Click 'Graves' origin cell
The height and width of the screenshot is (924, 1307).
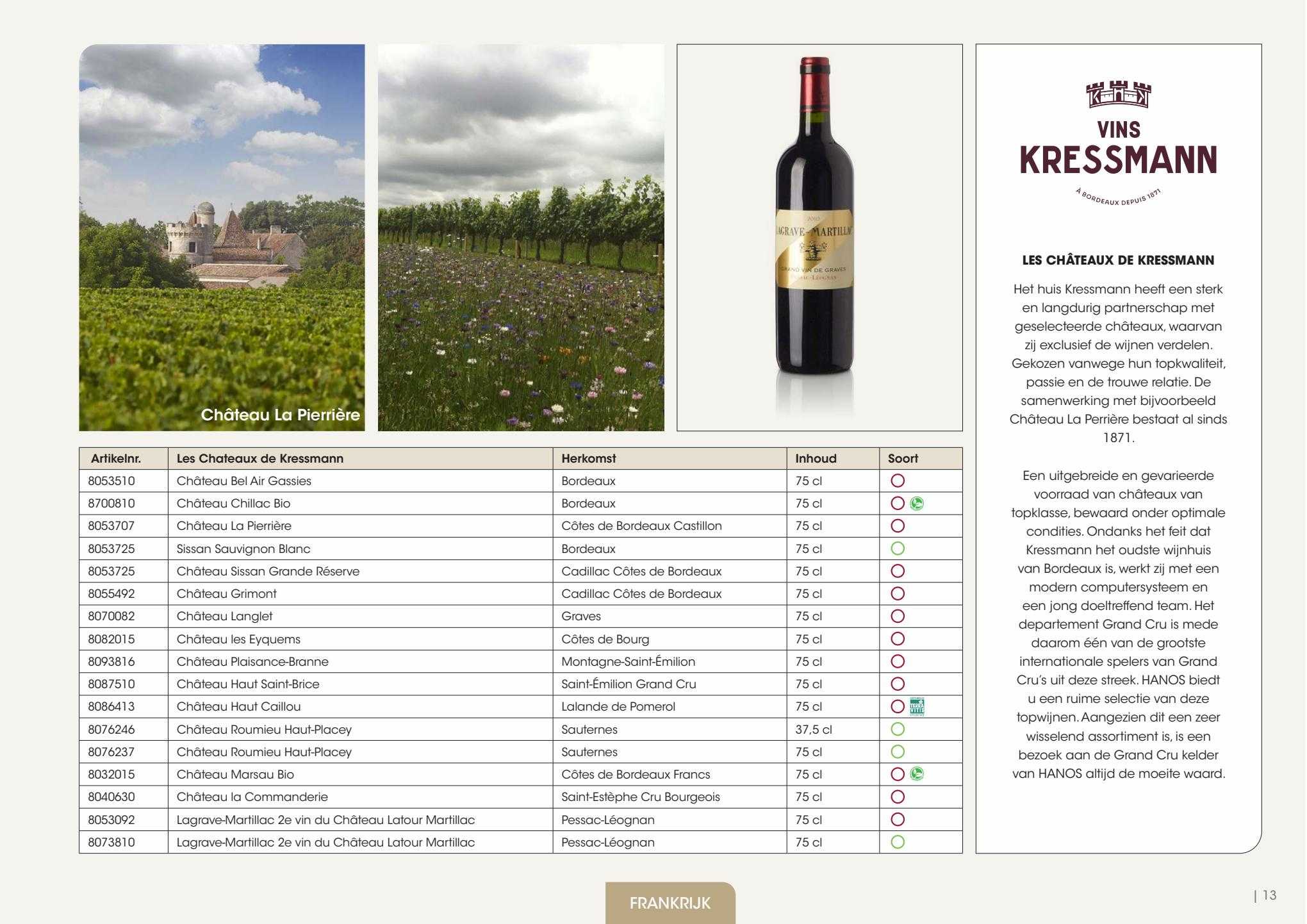[581, 616]
